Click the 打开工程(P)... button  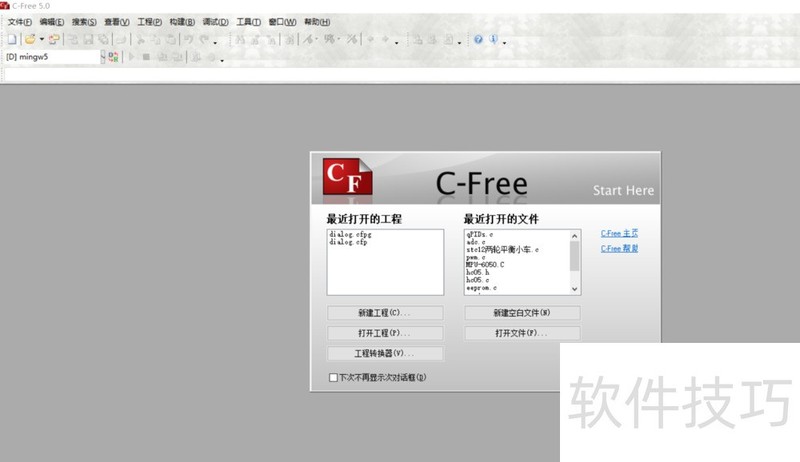385,333
